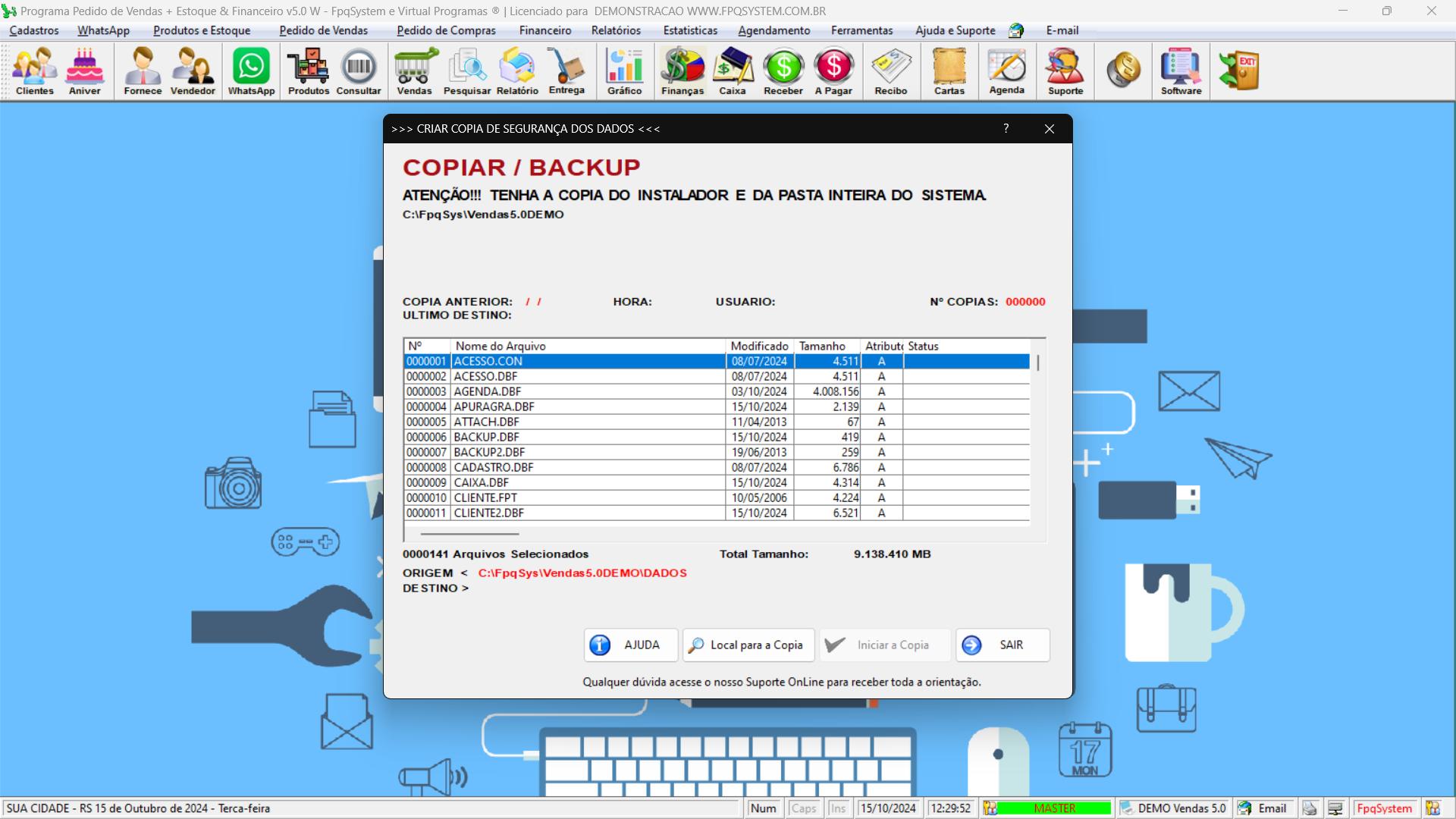Click the Modificado column header
This screenshot has width=1456, height=819.
click(761, 346)
